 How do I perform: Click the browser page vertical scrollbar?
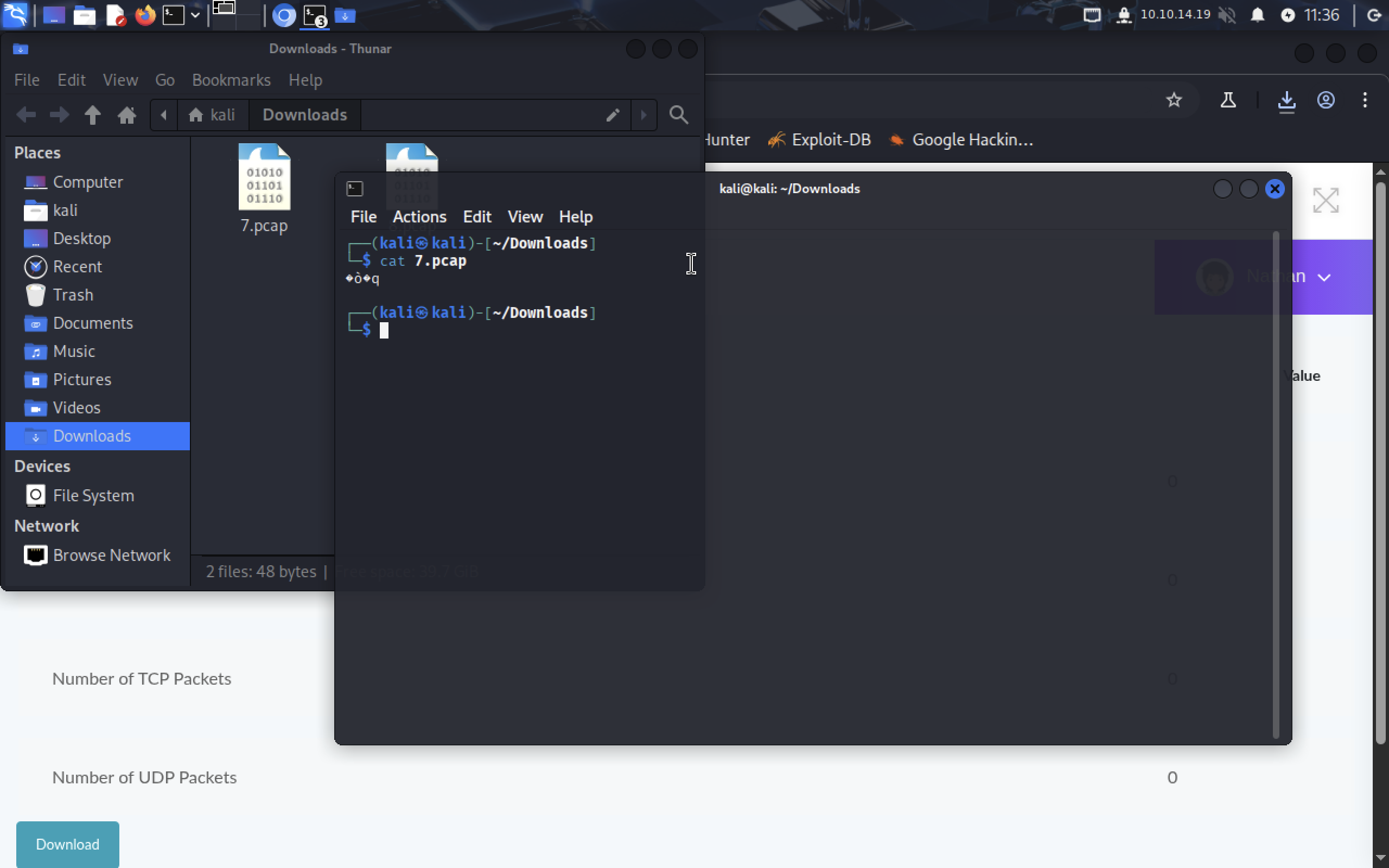click(1380, 462)
